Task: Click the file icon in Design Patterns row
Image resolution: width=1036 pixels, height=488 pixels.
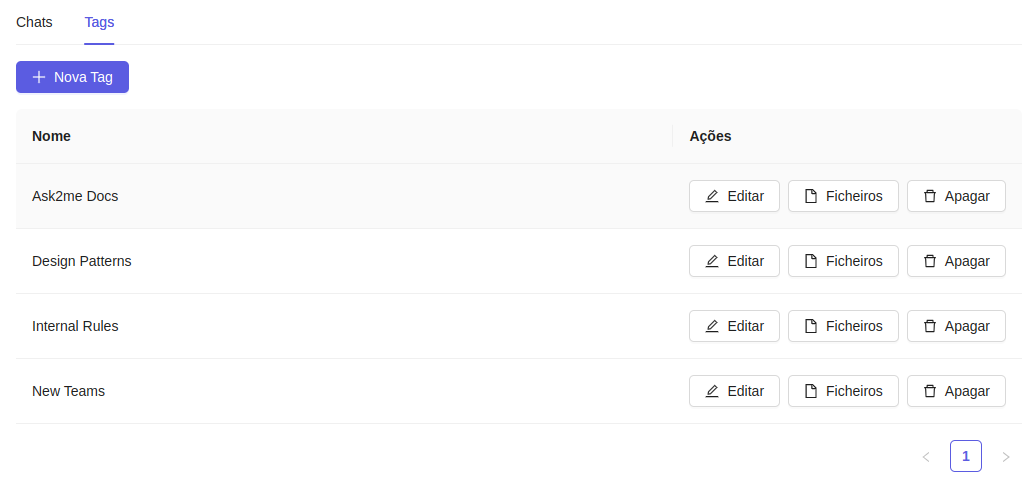Action: click(811, 261)
